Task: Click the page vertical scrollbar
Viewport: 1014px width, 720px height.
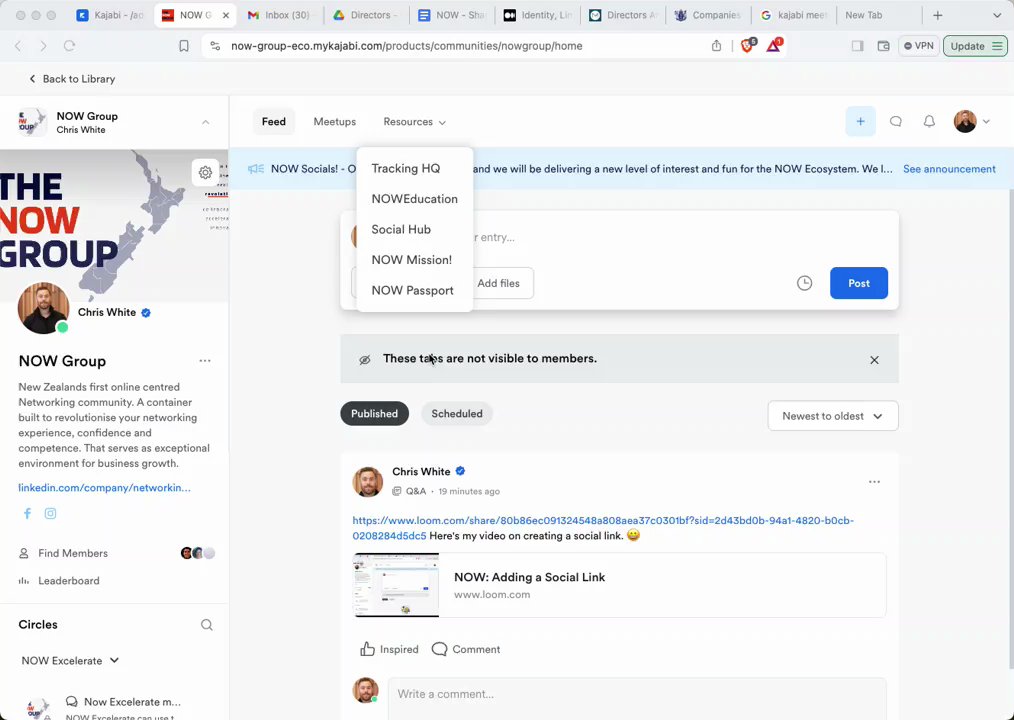Action: pos(1010,427)
